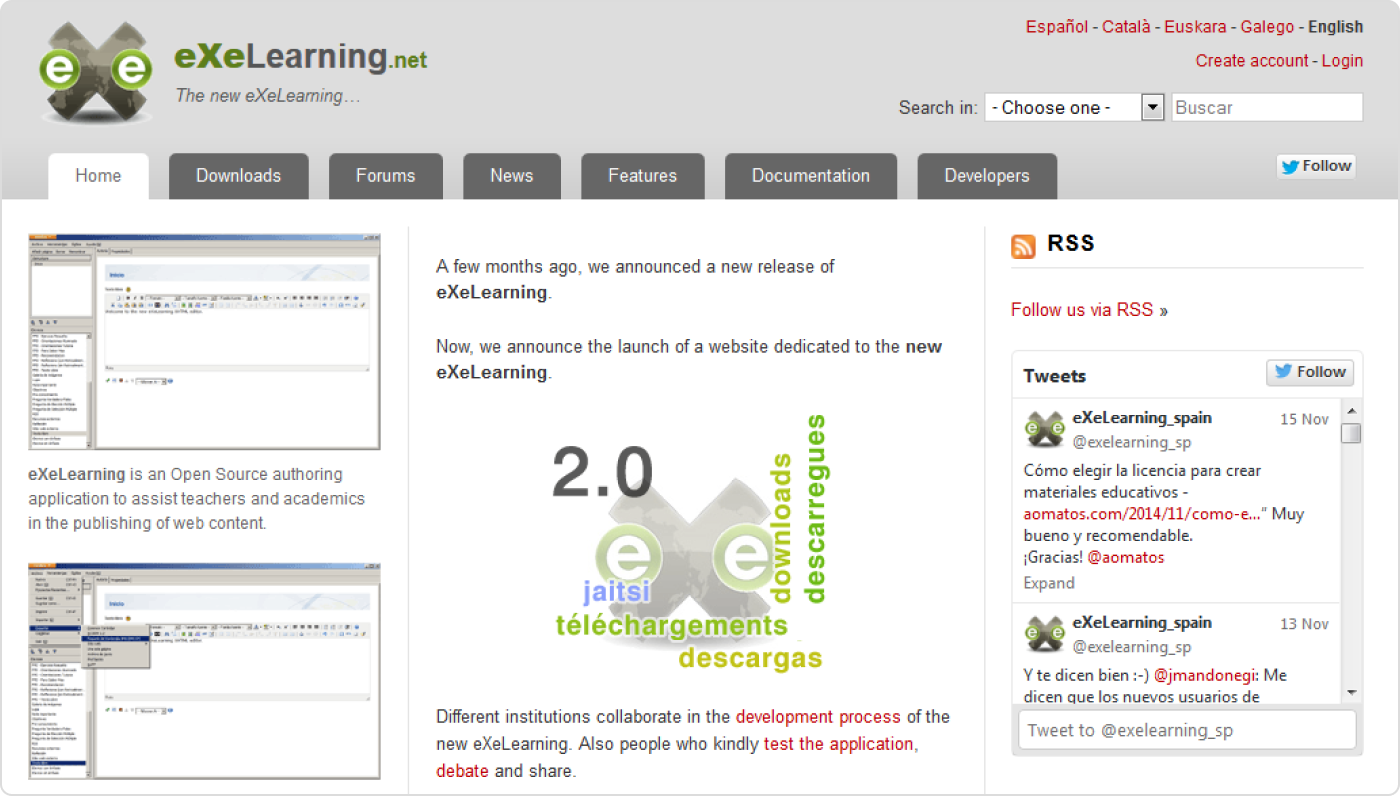1400x796 pixels.
Task: Switch to the Downloads tab
Action: click(238, 175)
